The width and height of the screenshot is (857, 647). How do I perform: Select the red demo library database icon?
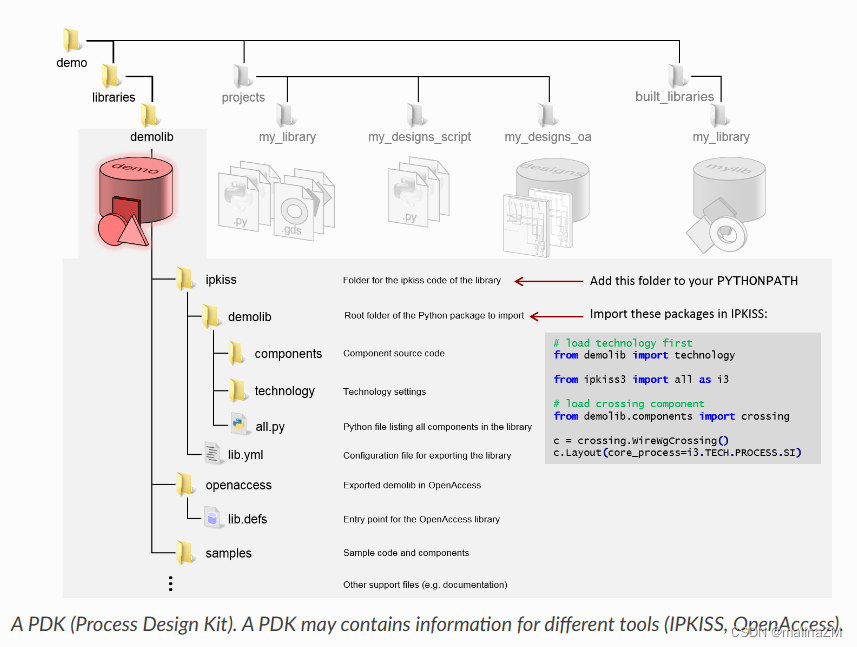(x=135, y=200)
